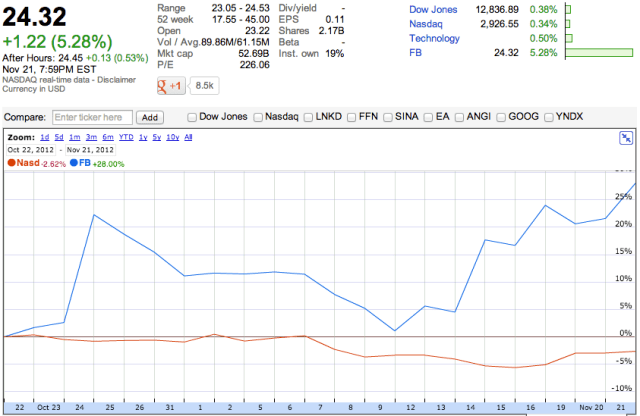Click the Google +1 button

coord(171,86)
